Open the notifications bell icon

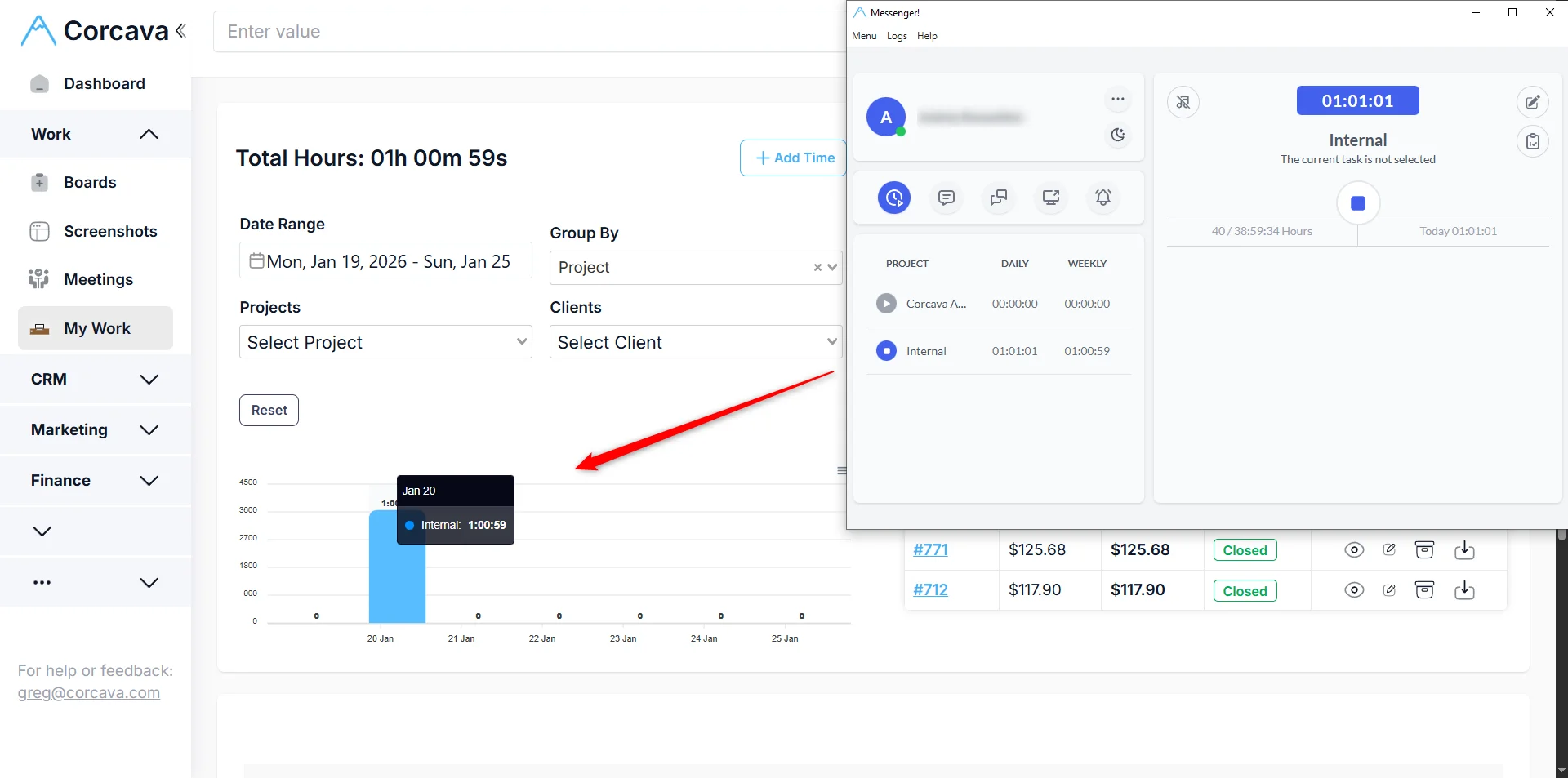pyautogui.click(x=1102, y=198)
